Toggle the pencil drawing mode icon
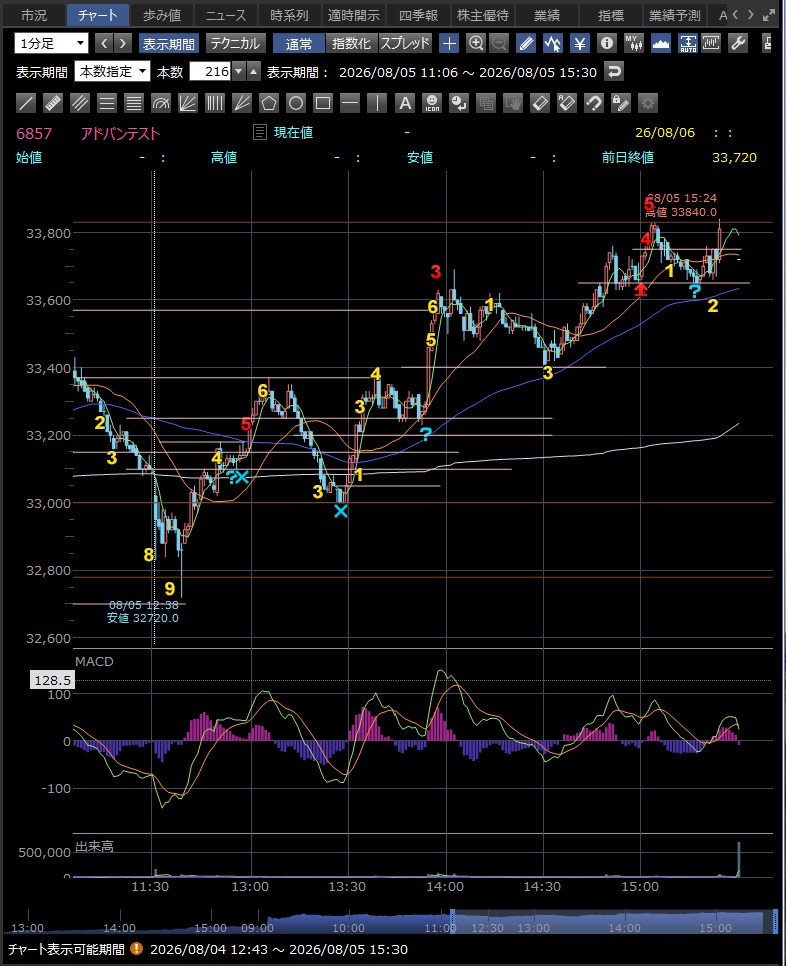Image resolution: width=786 pixels, height=966 pixels. (526, 43)
